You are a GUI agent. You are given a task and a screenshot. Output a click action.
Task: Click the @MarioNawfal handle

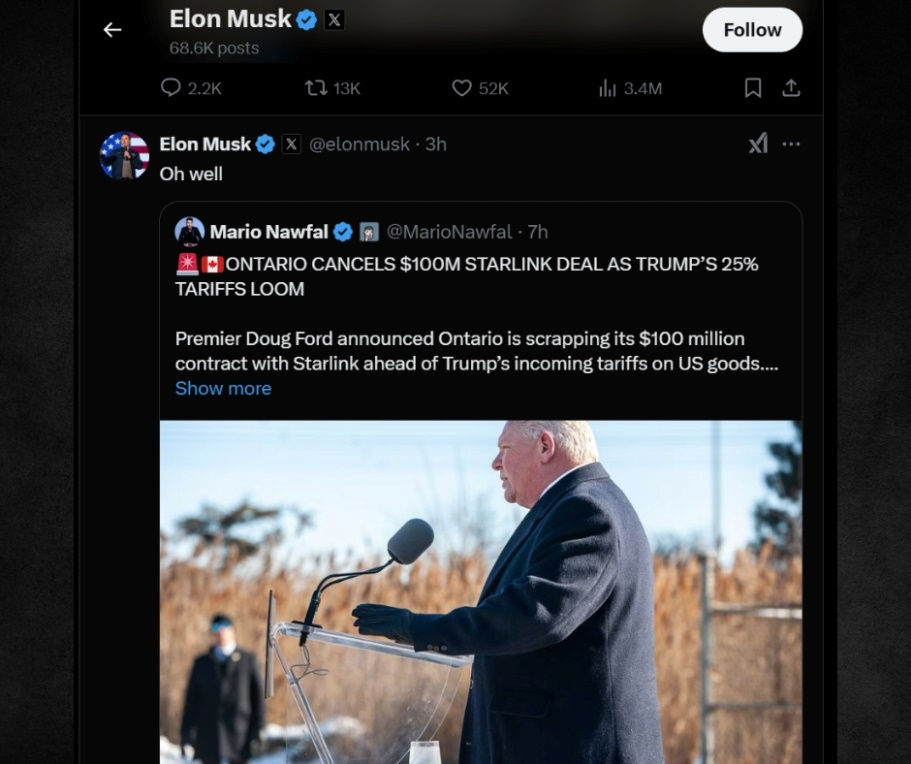[449, 232]
